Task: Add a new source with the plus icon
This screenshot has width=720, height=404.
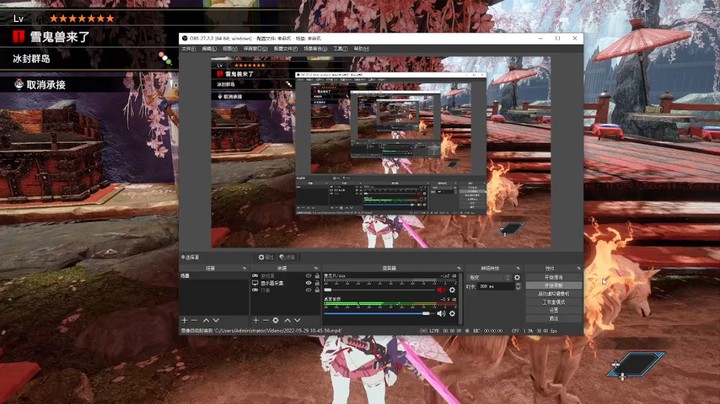Action: 256,320
